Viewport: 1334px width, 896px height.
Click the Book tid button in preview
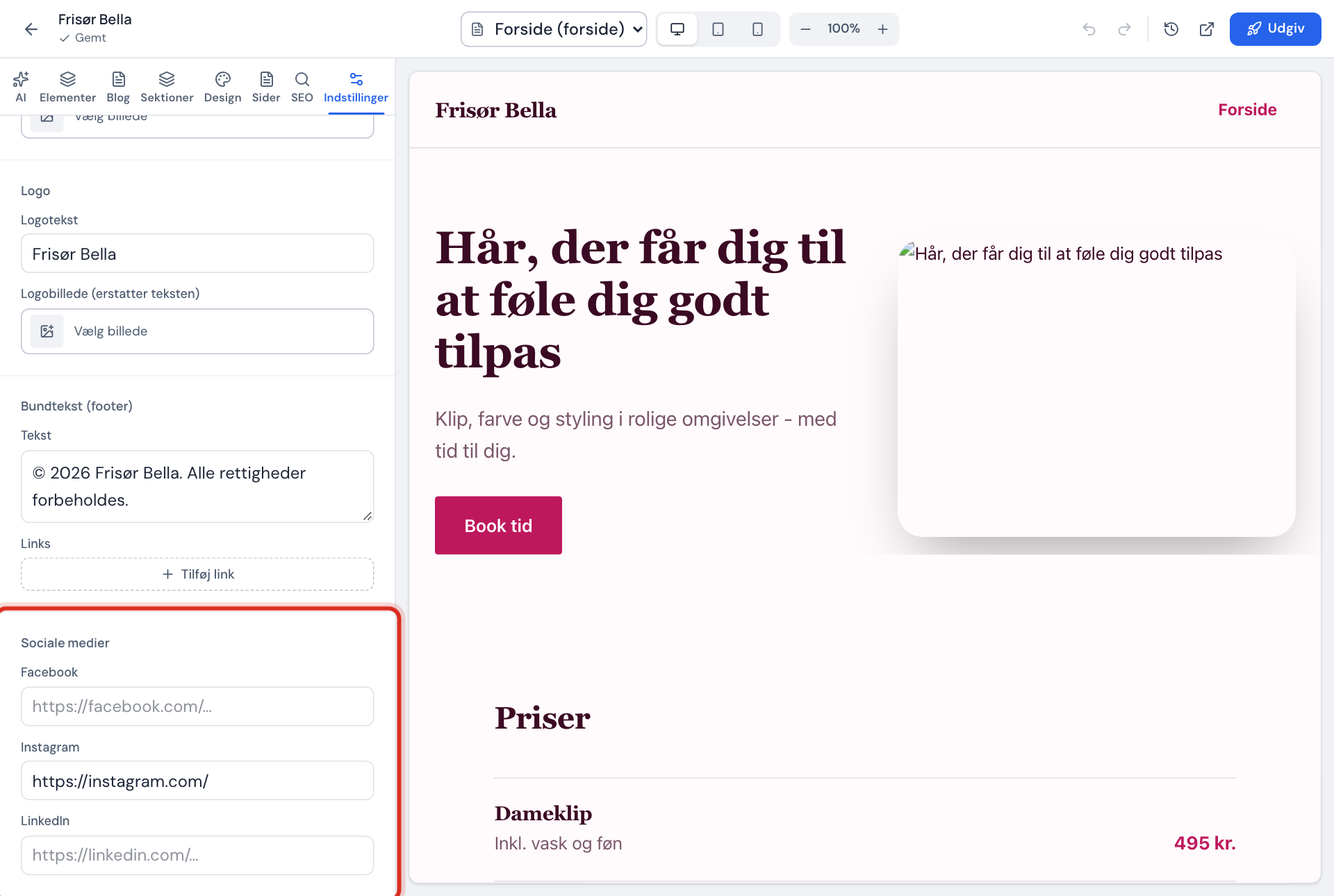point(498,525)
